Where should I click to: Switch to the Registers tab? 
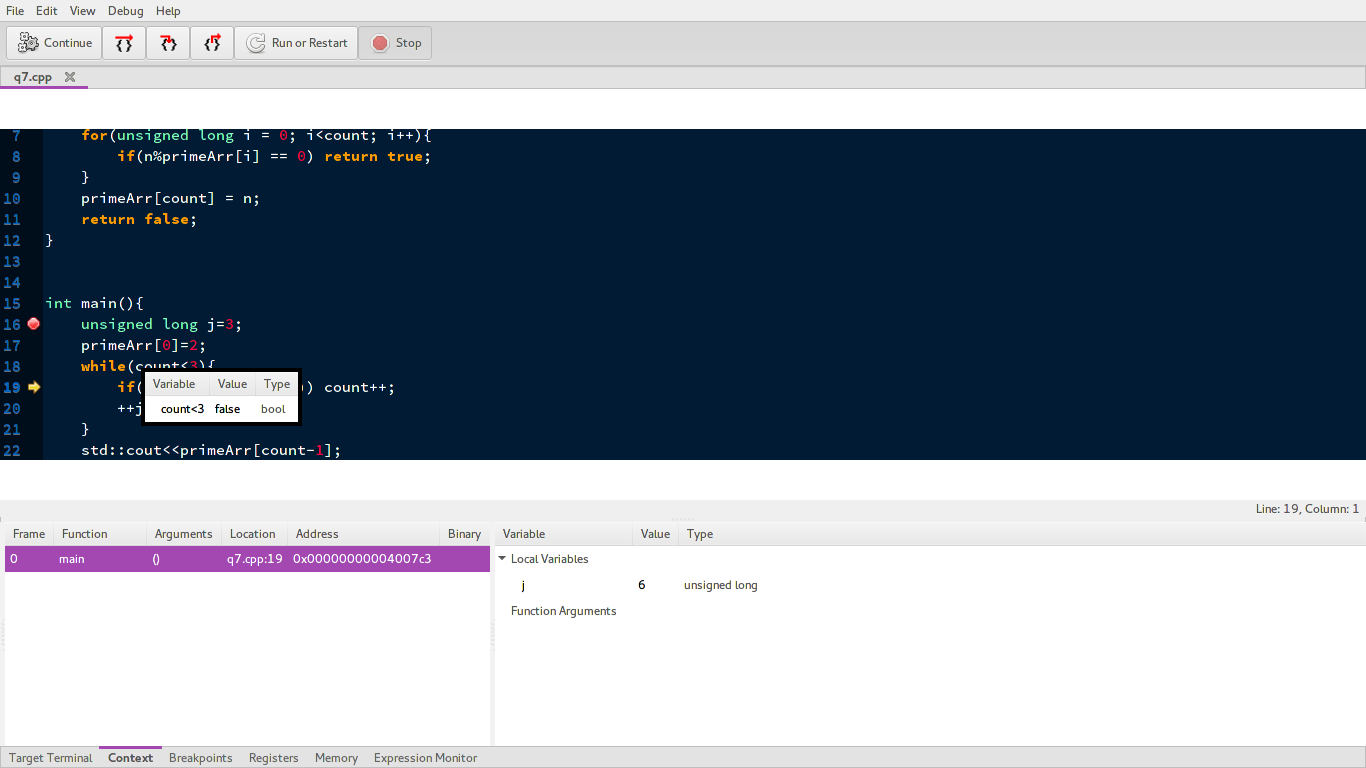[x=274, y=758]
